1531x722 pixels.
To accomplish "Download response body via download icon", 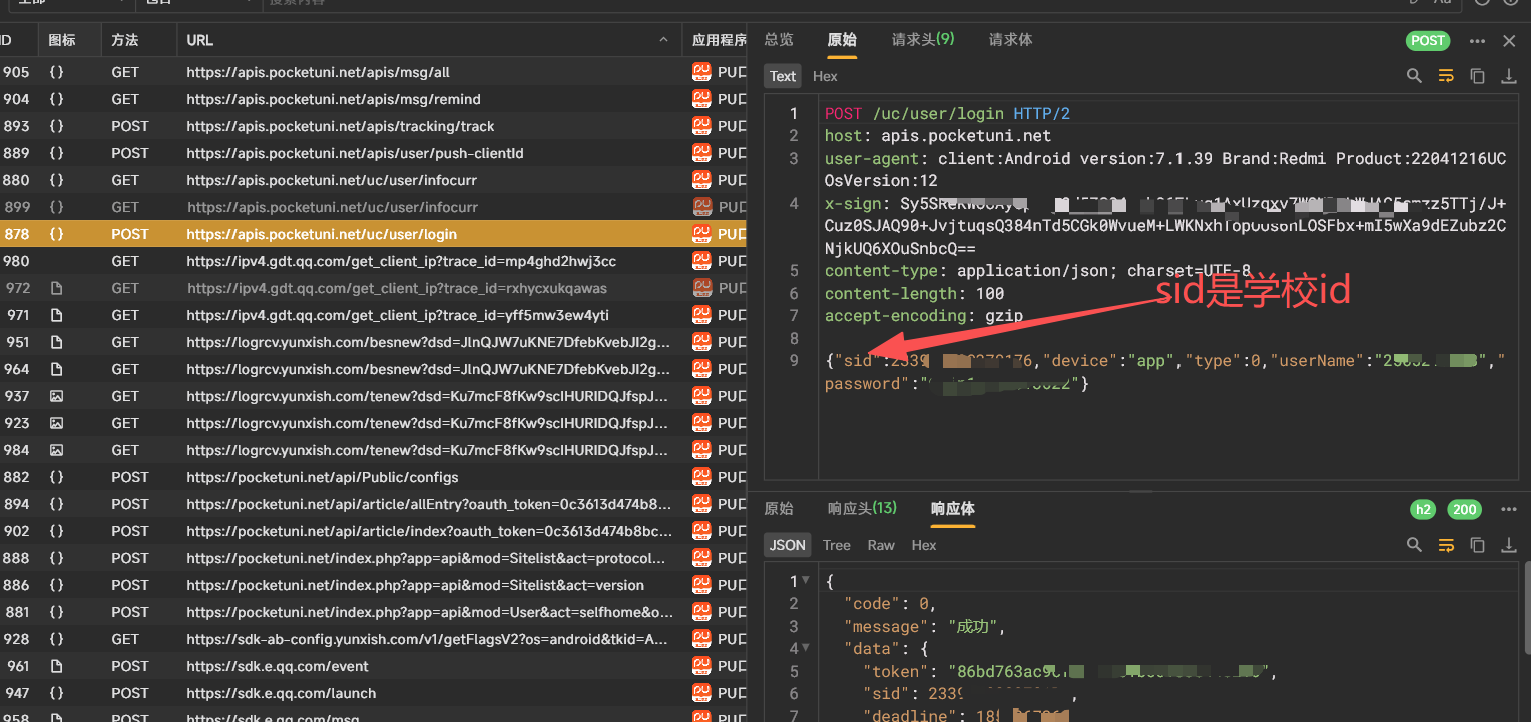I will [1508, 545].
